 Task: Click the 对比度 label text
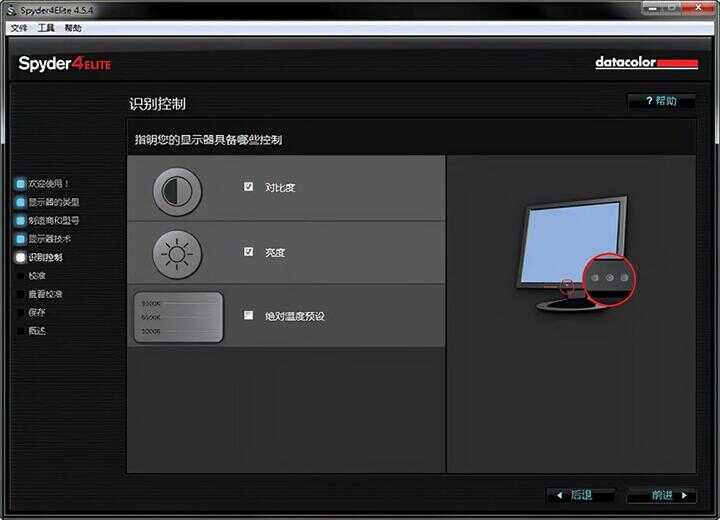(280, 187)
